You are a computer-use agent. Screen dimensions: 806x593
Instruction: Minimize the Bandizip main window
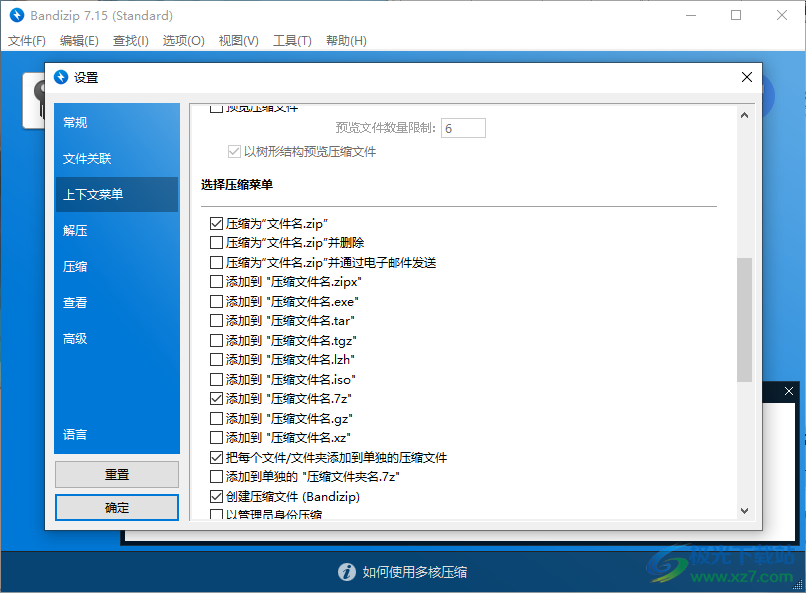click(x=690, y=15)
